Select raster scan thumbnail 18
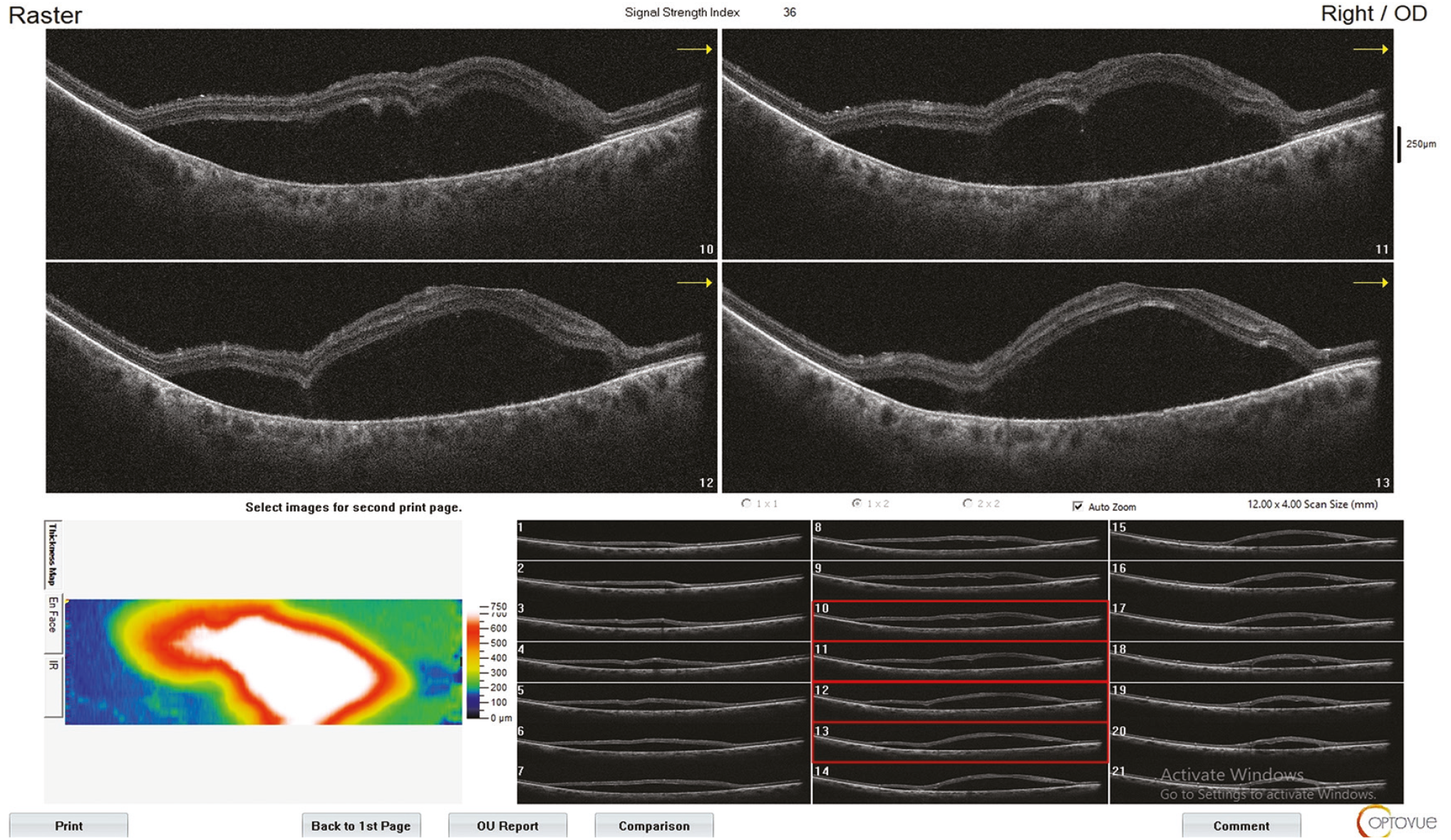The height and width of the screenshot is (840, 1451). pos(1256,662)
